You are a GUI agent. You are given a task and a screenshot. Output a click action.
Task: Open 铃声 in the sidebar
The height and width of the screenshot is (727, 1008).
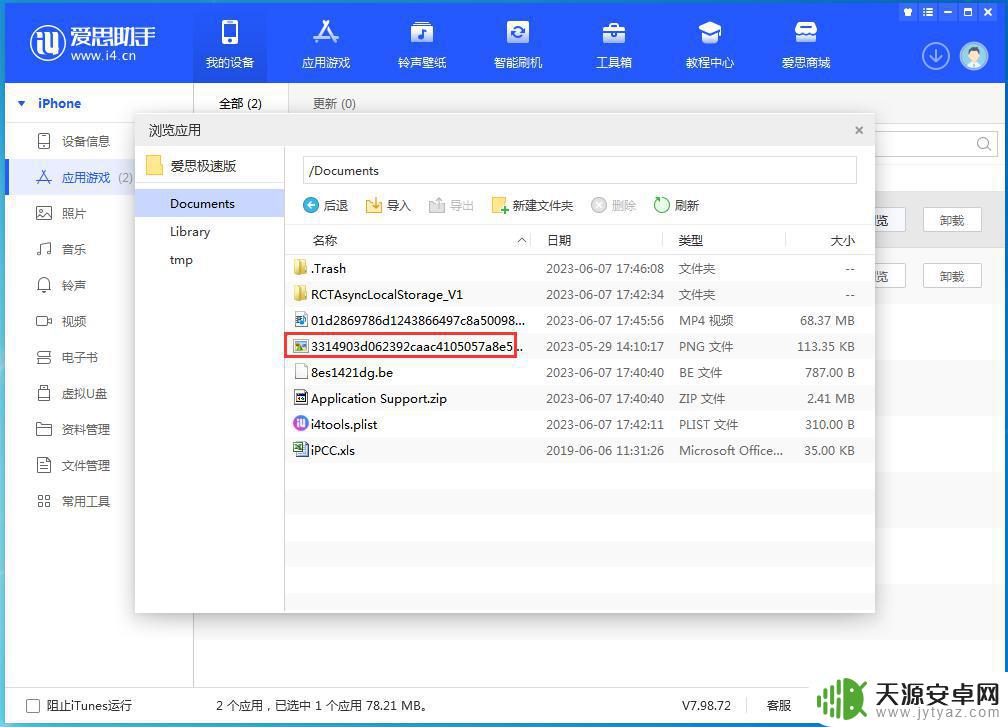click(x=61, y=285)
